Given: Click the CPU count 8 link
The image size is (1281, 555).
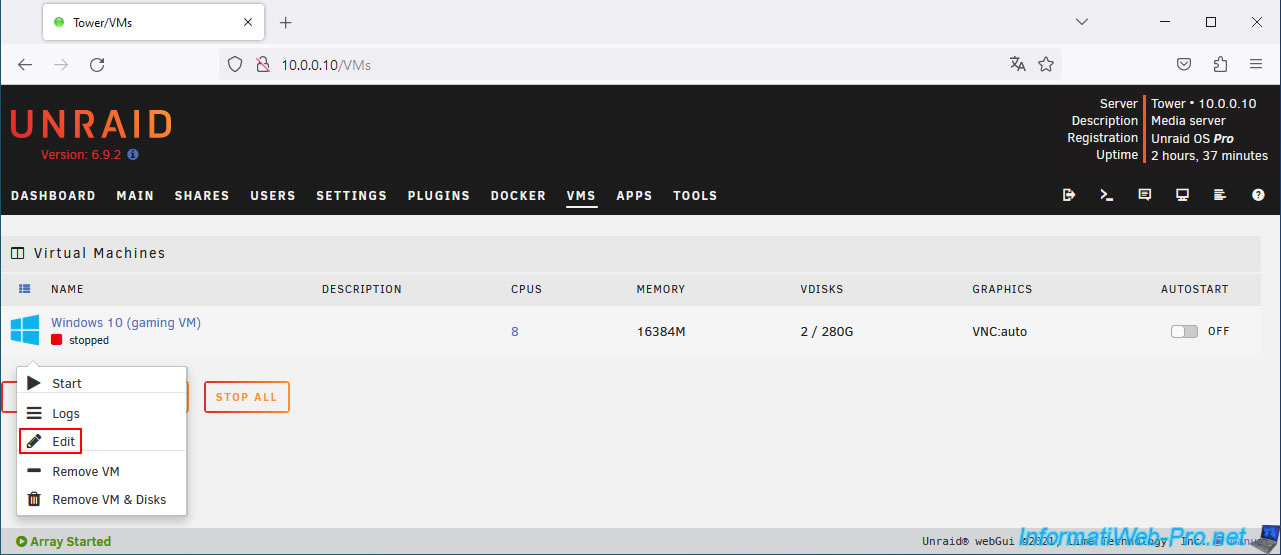Looking at the screenshot, I should click(515, 331).
